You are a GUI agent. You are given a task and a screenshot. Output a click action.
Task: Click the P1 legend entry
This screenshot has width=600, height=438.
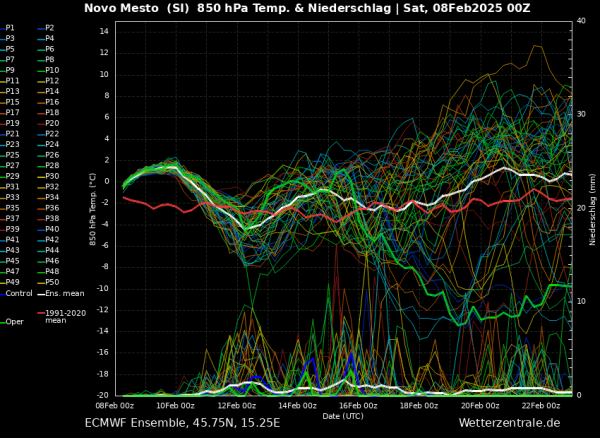[x=7, y=28]
